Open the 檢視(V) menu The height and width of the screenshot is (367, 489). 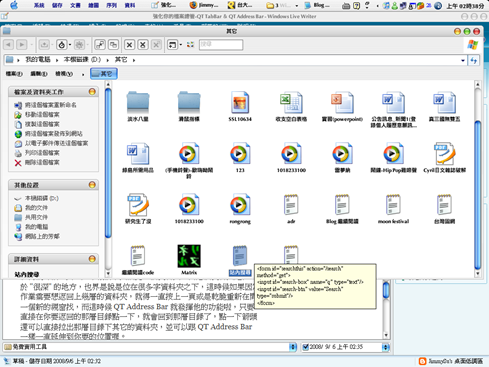coord(64,74)
